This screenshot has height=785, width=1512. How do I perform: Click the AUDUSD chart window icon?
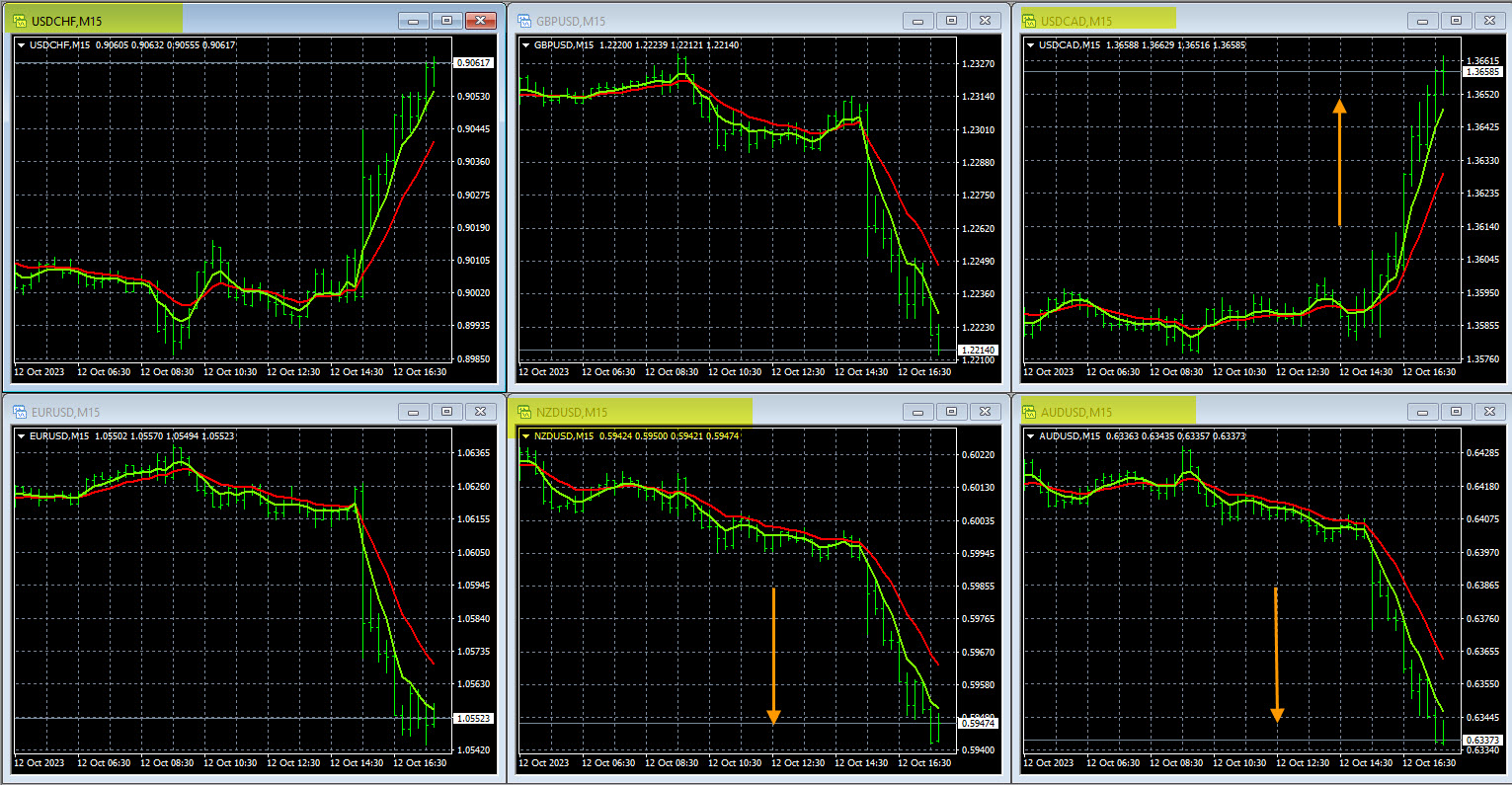(1029, 412)
